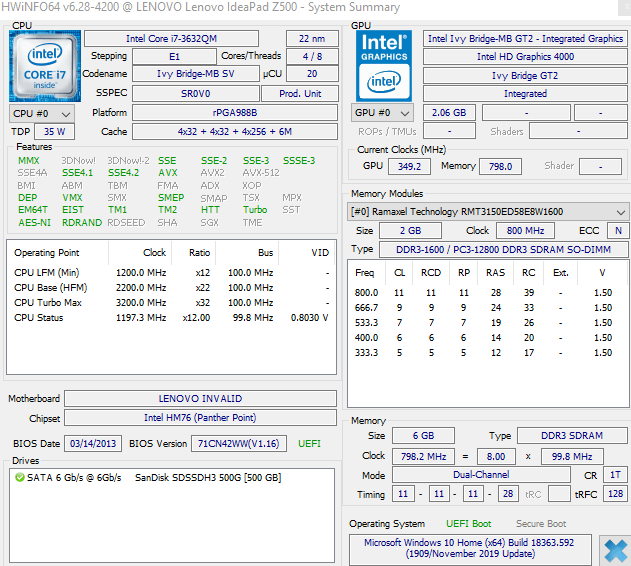Screen dimensions: 631x566
Task: Click the VID value 0.8030 V
Action: coord(309,318)
